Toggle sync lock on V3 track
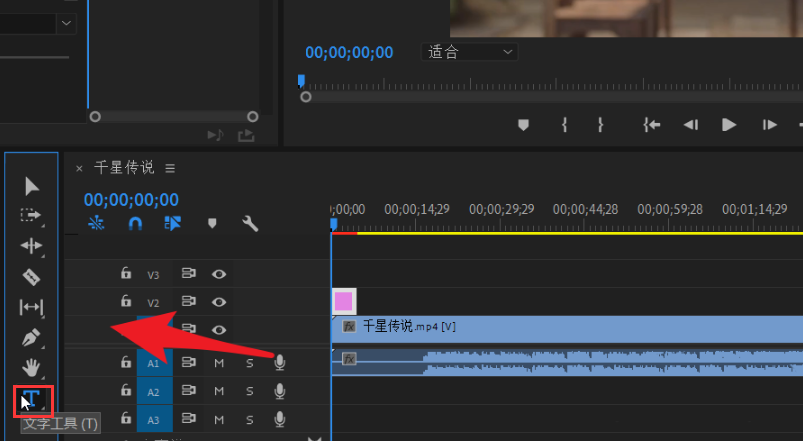Image resolution: width=803 pixels, height=441 pixels. point(188,274)
